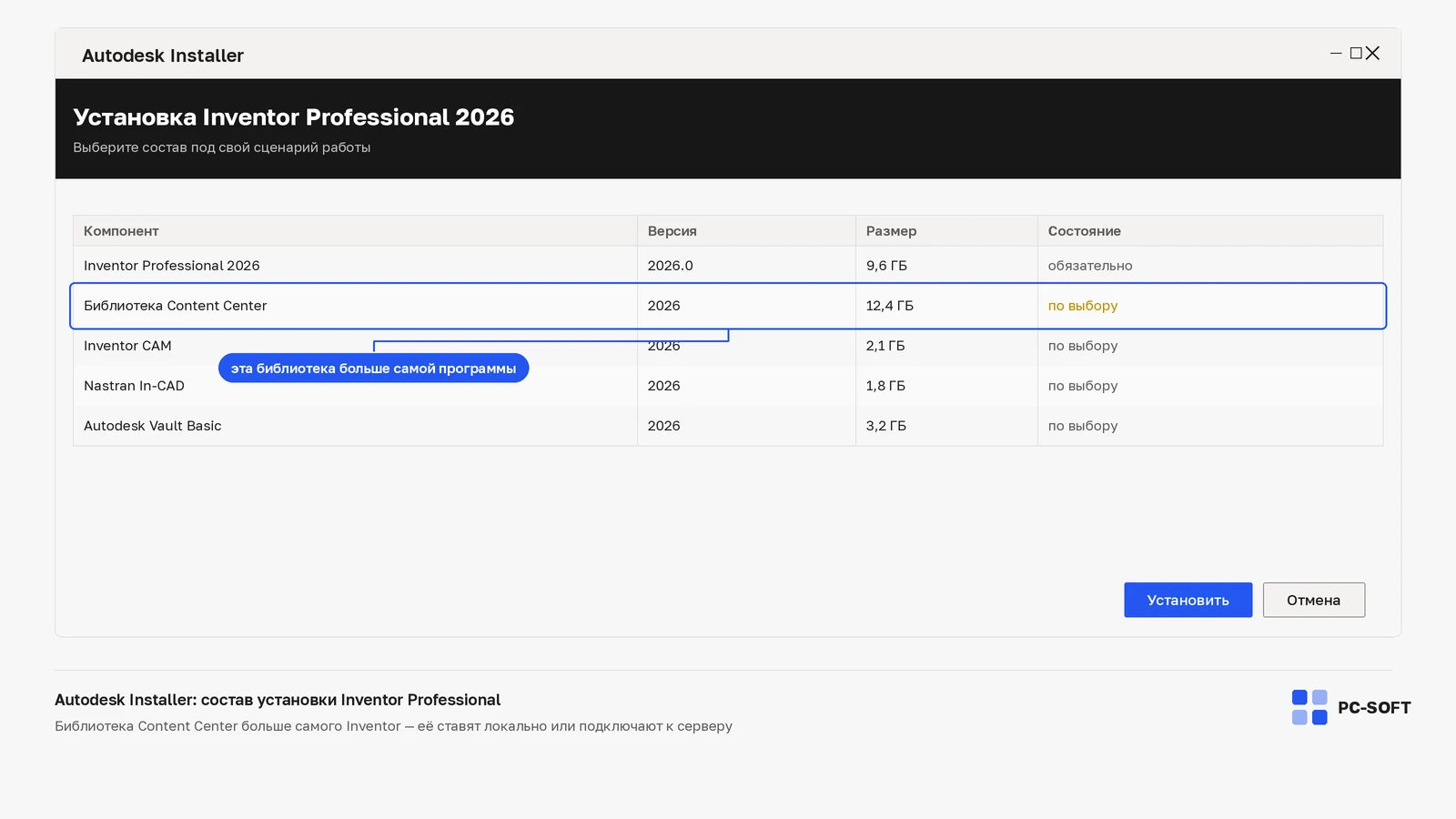
Task: Click the Отмена button
Action: (x=1313, y=600)
